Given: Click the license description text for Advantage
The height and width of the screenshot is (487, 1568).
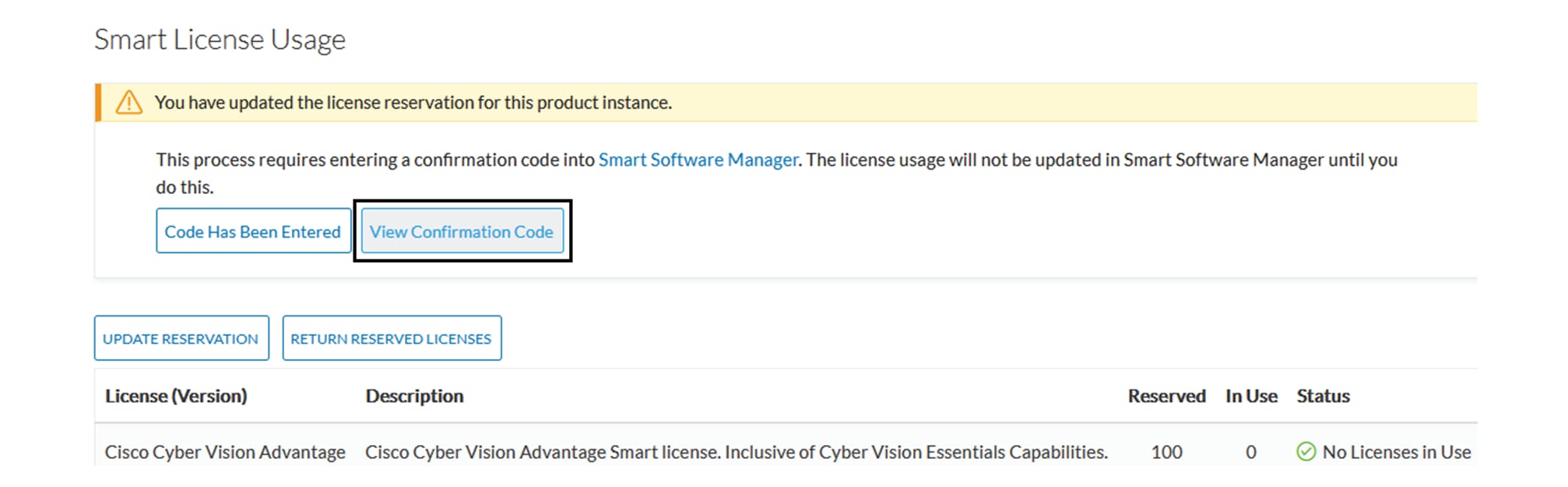Looking at the screenshot, I should coord(737,452).
